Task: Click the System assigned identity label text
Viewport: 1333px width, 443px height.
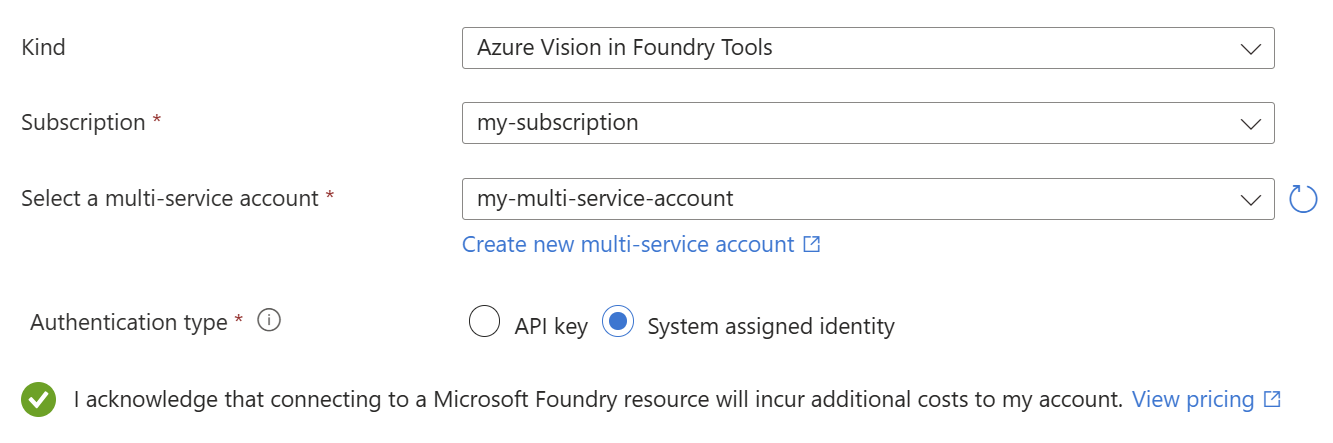Action: click(x=771, y=326)
